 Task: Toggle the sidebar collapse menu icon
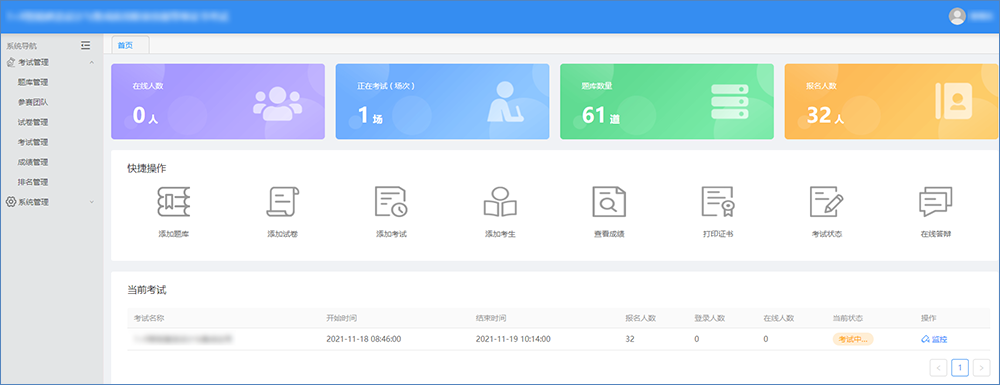click(85, 45)
